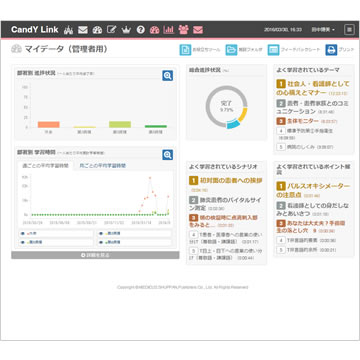Open the pencil edit note icon
The height and width of the screenshot is (360, 360).
[x=112, y=30]
